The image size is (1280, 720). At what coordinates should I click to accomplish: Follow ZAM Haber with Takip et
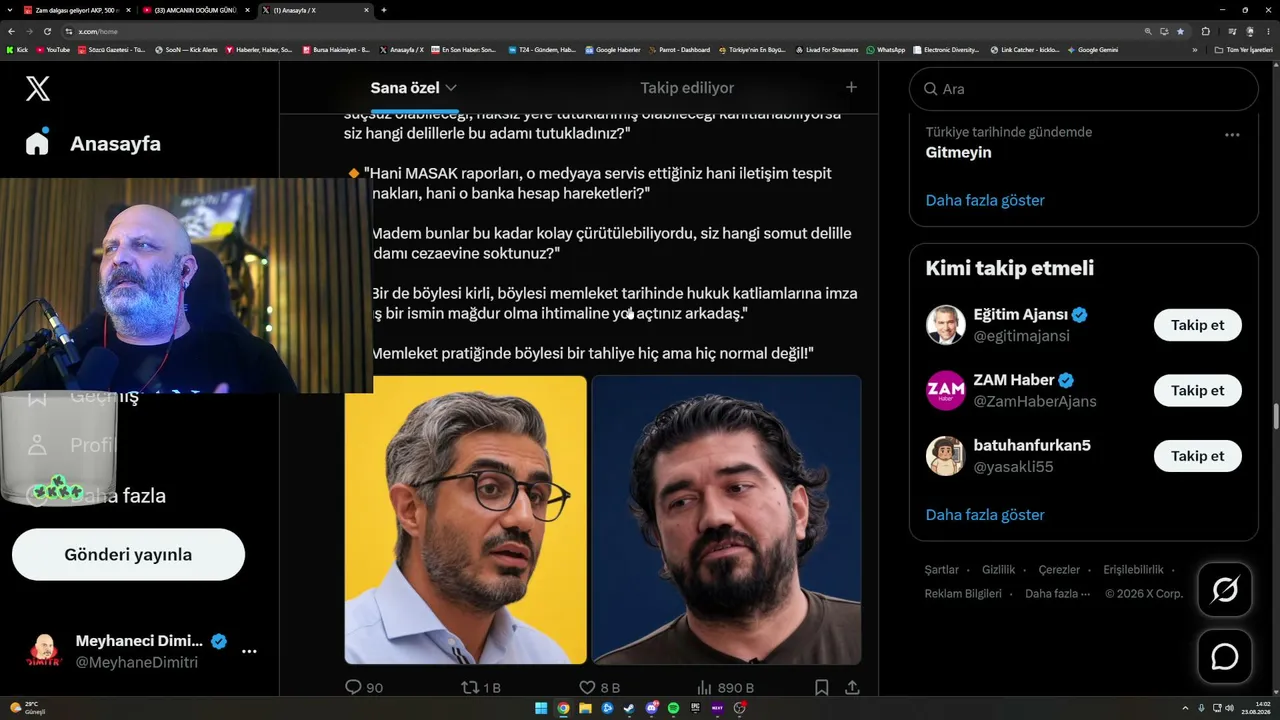coord(1198,390)
